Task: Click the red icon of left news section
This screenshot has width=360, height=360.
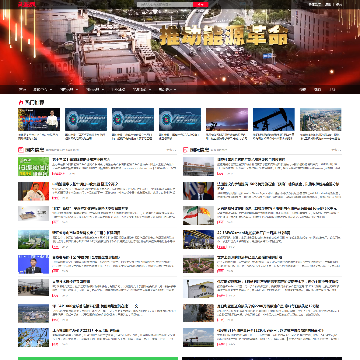Action: pyautogui.click(x=20, y=150)
